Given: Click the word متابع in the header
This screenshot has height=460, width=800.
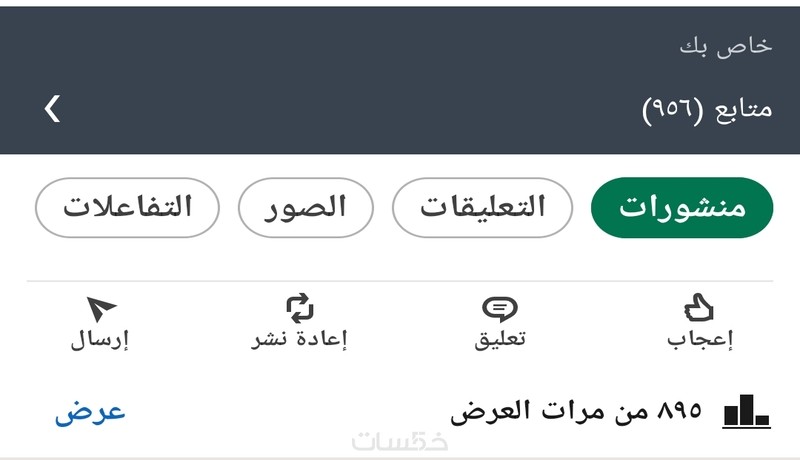Looking at the screenshot, I should pos(744,108).
